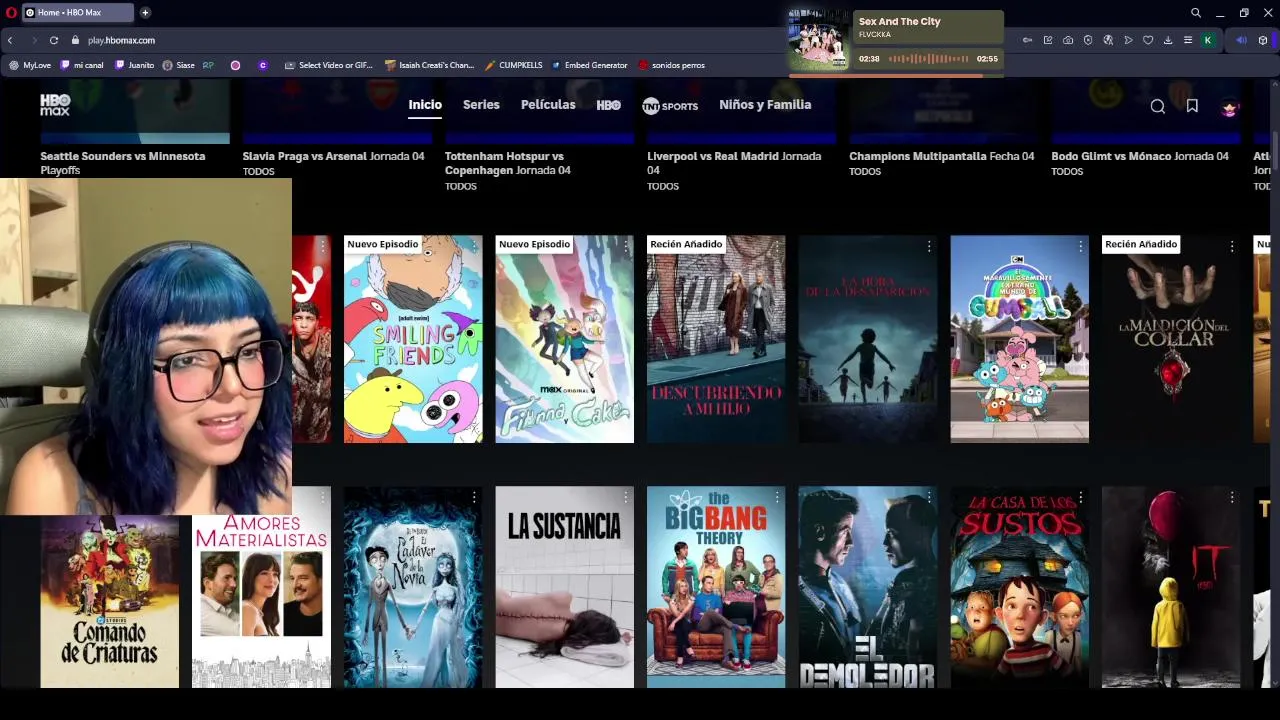Select the Inicio tab

425,105
